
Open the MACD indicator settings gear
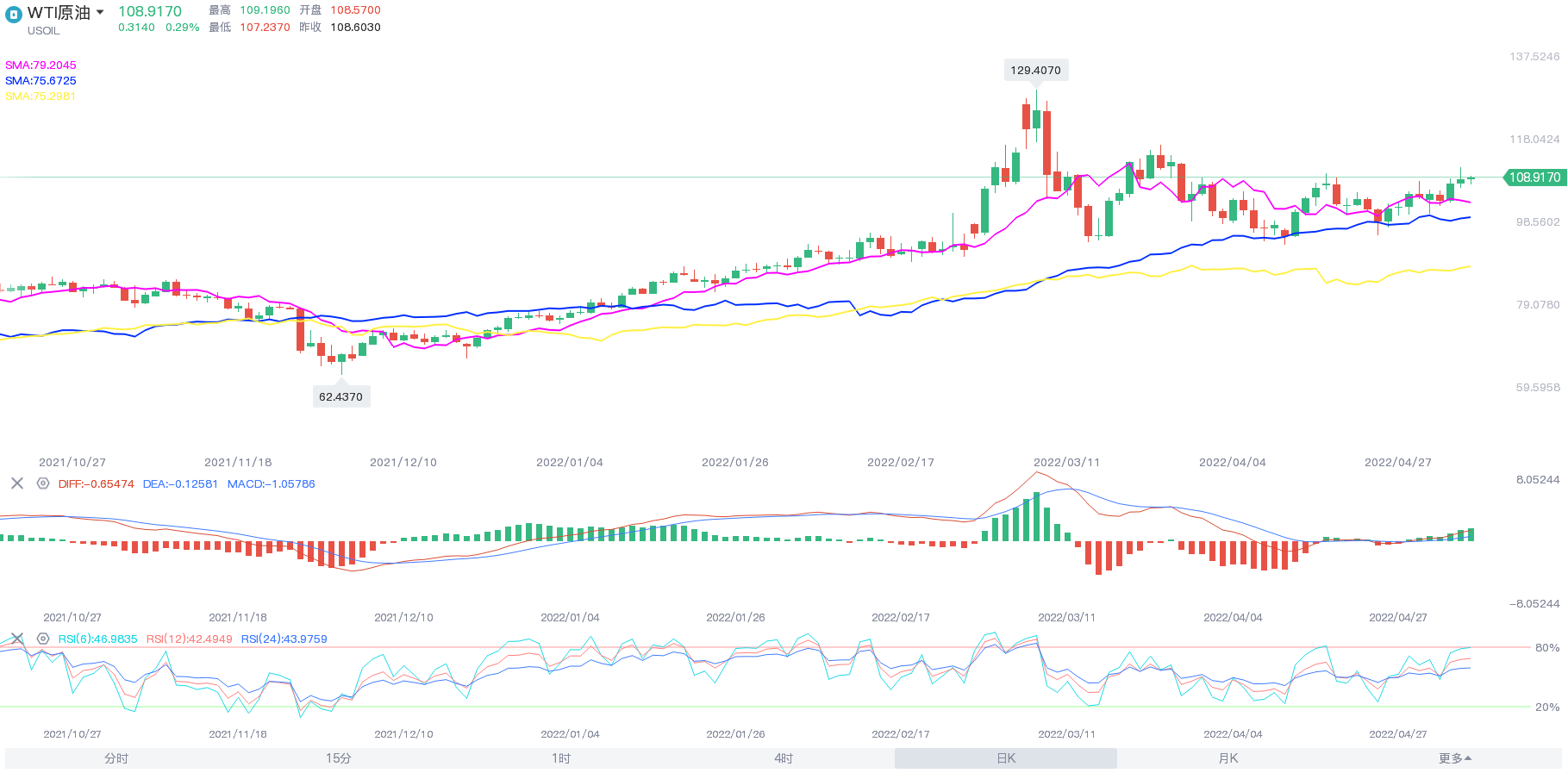43,483
